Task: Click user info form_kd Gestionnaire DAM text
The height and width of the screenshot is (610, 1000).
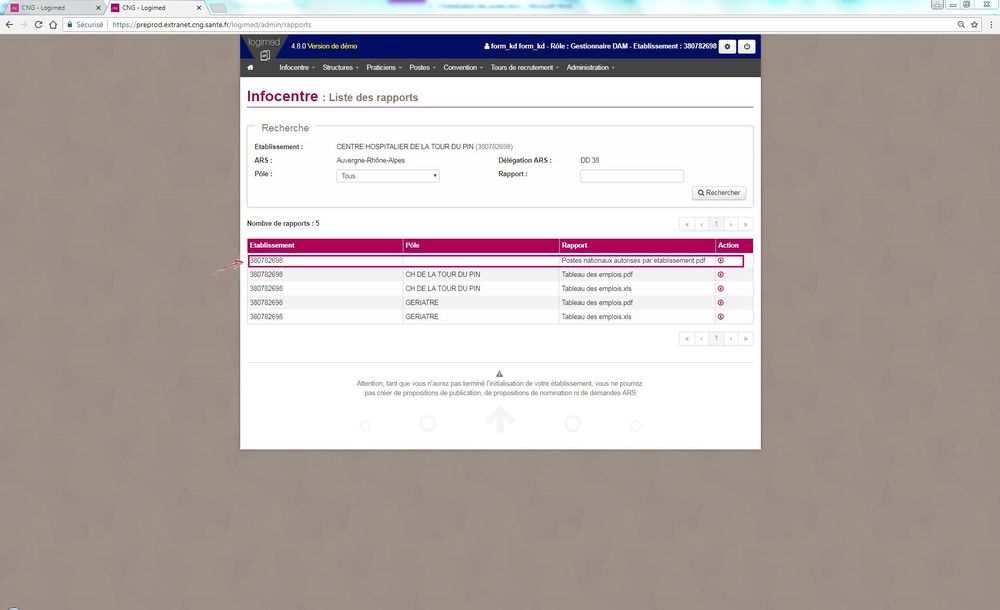Action: coord(599,46)
